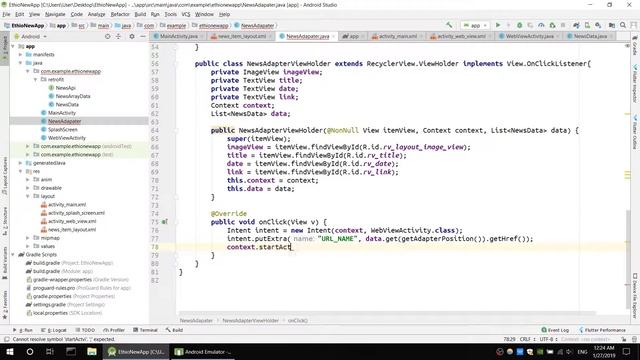Click the UTF-8 encoding status indicator

pyautogui.click(x=548, y=339)
